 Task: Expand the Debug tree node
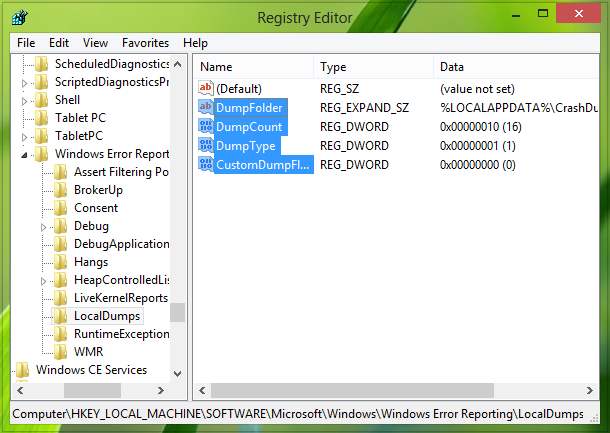point(43,227)
